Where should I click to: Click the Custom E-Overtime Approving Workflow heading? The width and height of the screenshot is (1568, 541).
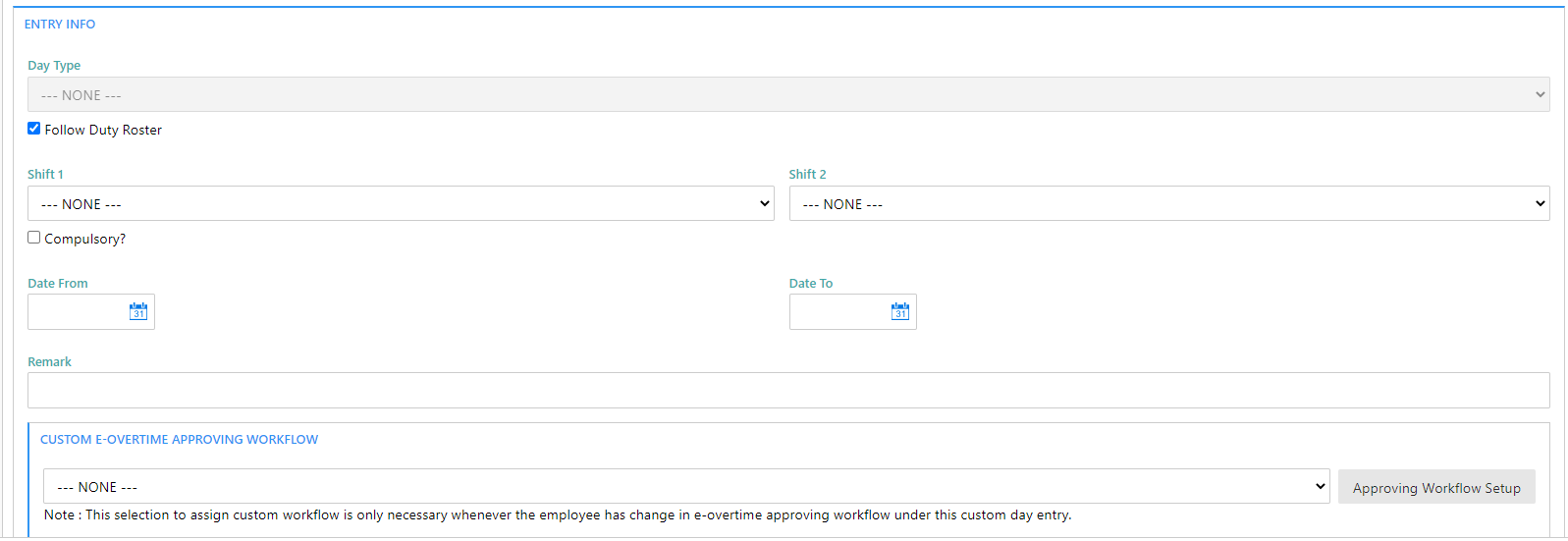click(x=179, y=440)
